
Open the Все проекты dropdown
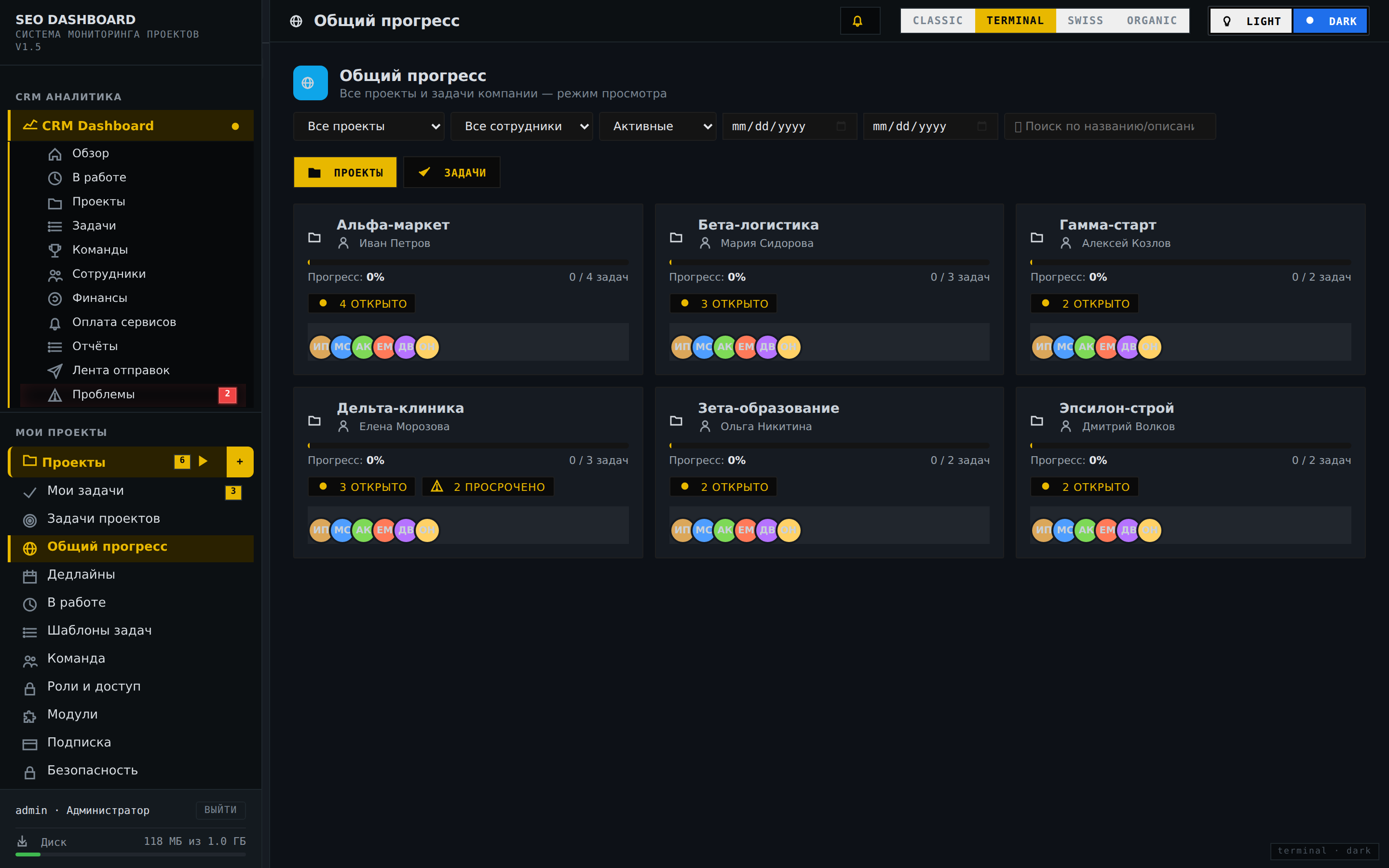pos(369,126)
